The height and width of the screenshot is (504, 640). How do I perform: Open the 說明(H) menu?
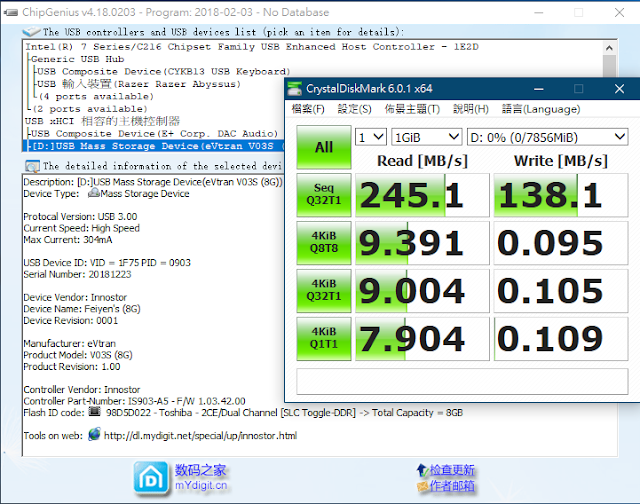pyautogui.click(x=471, y=109)
